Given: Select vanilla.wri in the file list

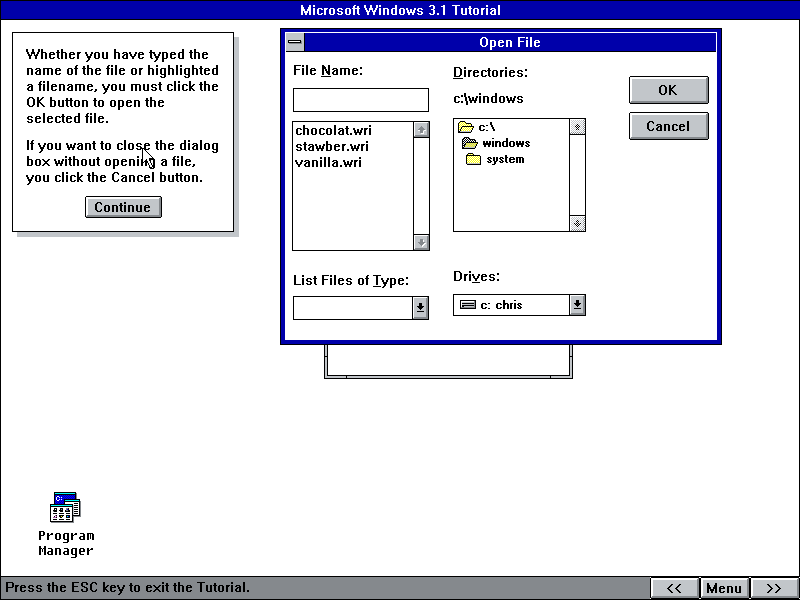Looking at the screenshot, I should 329,162.
